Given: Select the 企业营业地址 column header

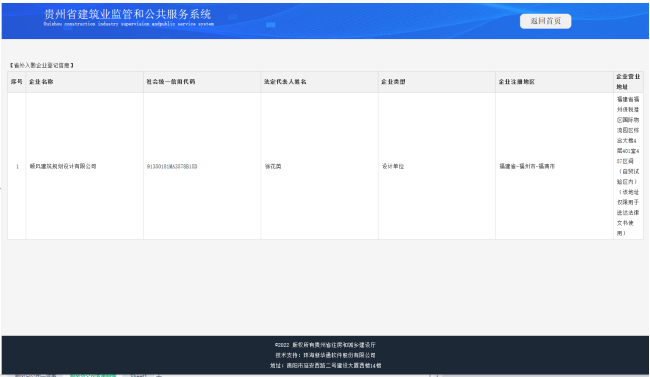Looking at the screenshot, I should [x=628, y=82].
